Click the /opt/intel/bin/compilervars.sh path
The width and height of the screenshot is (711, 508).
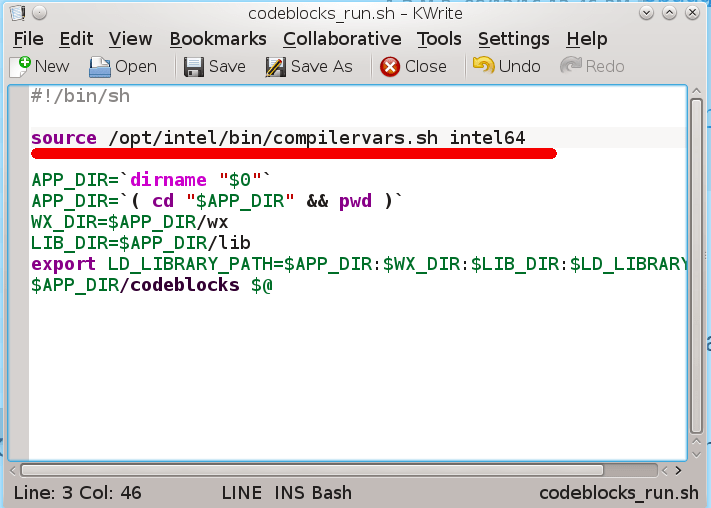273,138
